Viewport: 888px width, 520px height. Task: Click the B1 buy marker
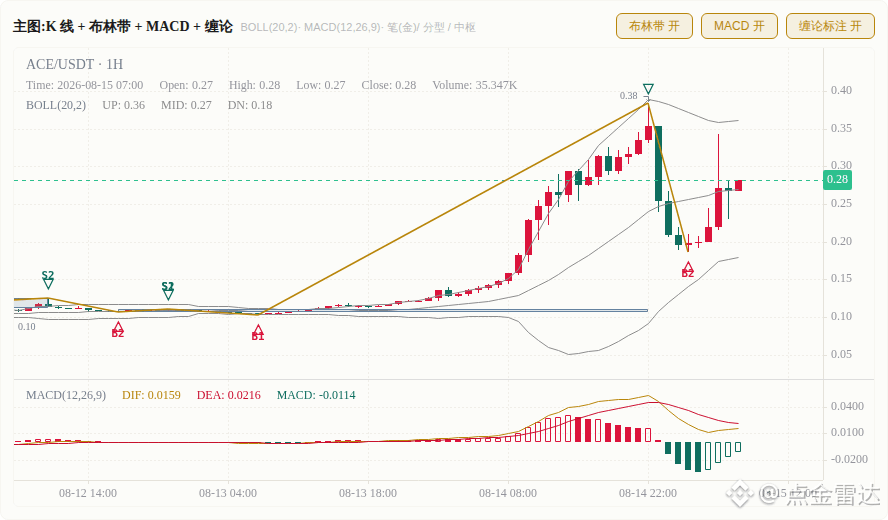pyautogui.click(x=258, y=333)
